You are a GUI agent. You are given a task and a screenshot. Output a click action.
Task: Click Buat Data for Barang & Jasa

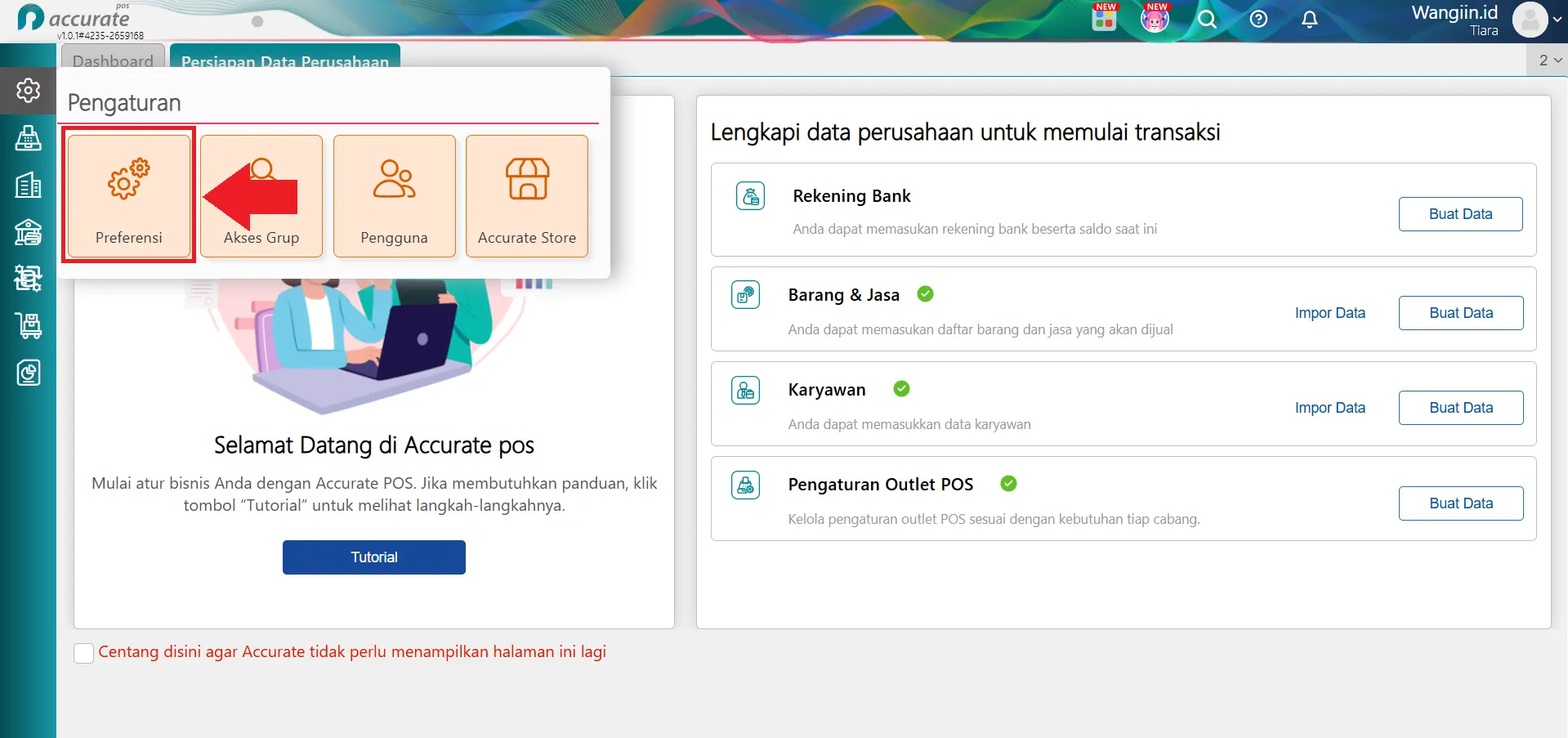(x=1461, y=313)
